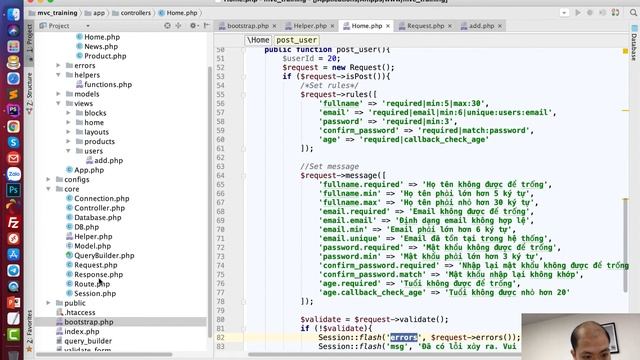This screenshot has width=640, height=360.
Task: Expand the products folder
Action: (x=68, y=141)
